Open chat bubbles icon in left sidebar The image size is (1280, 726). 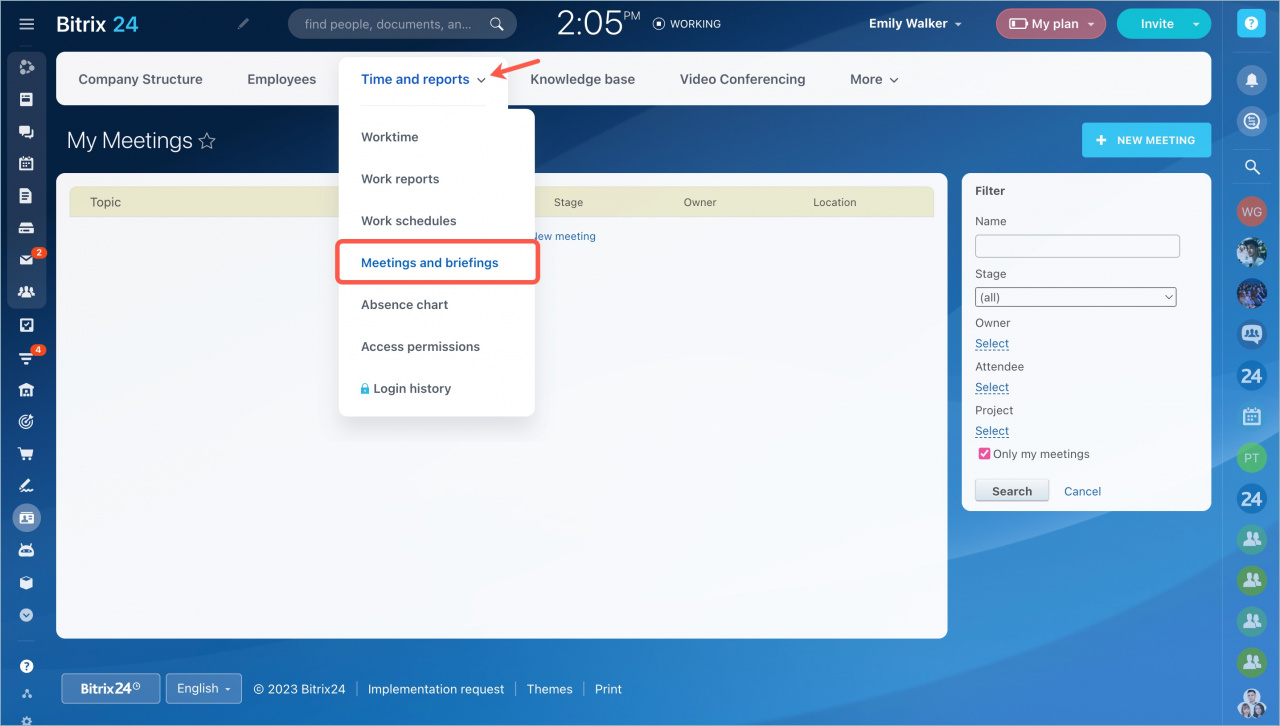coord(27,132)
